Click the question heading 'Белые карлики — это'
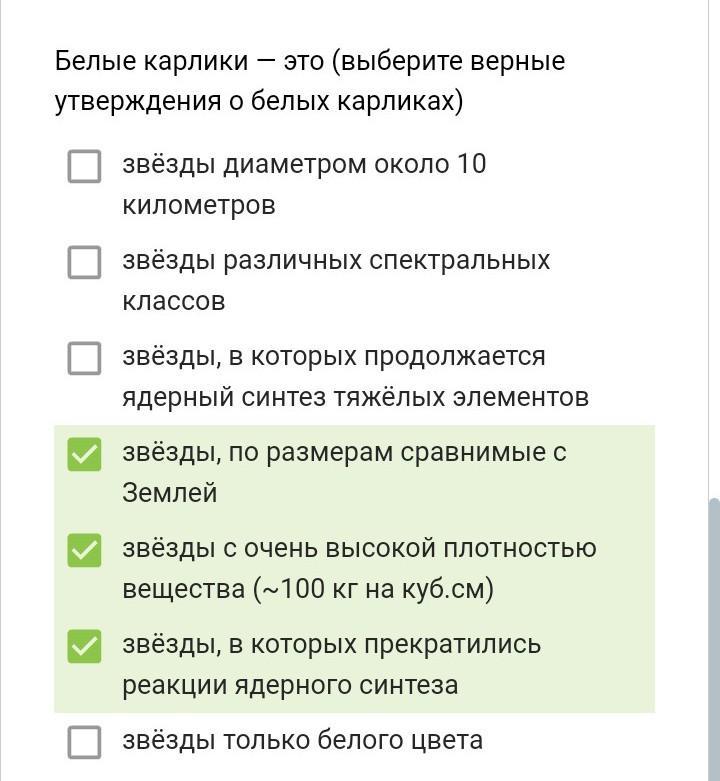The width and height of the screenshot is (720, 781). (189, 61)
